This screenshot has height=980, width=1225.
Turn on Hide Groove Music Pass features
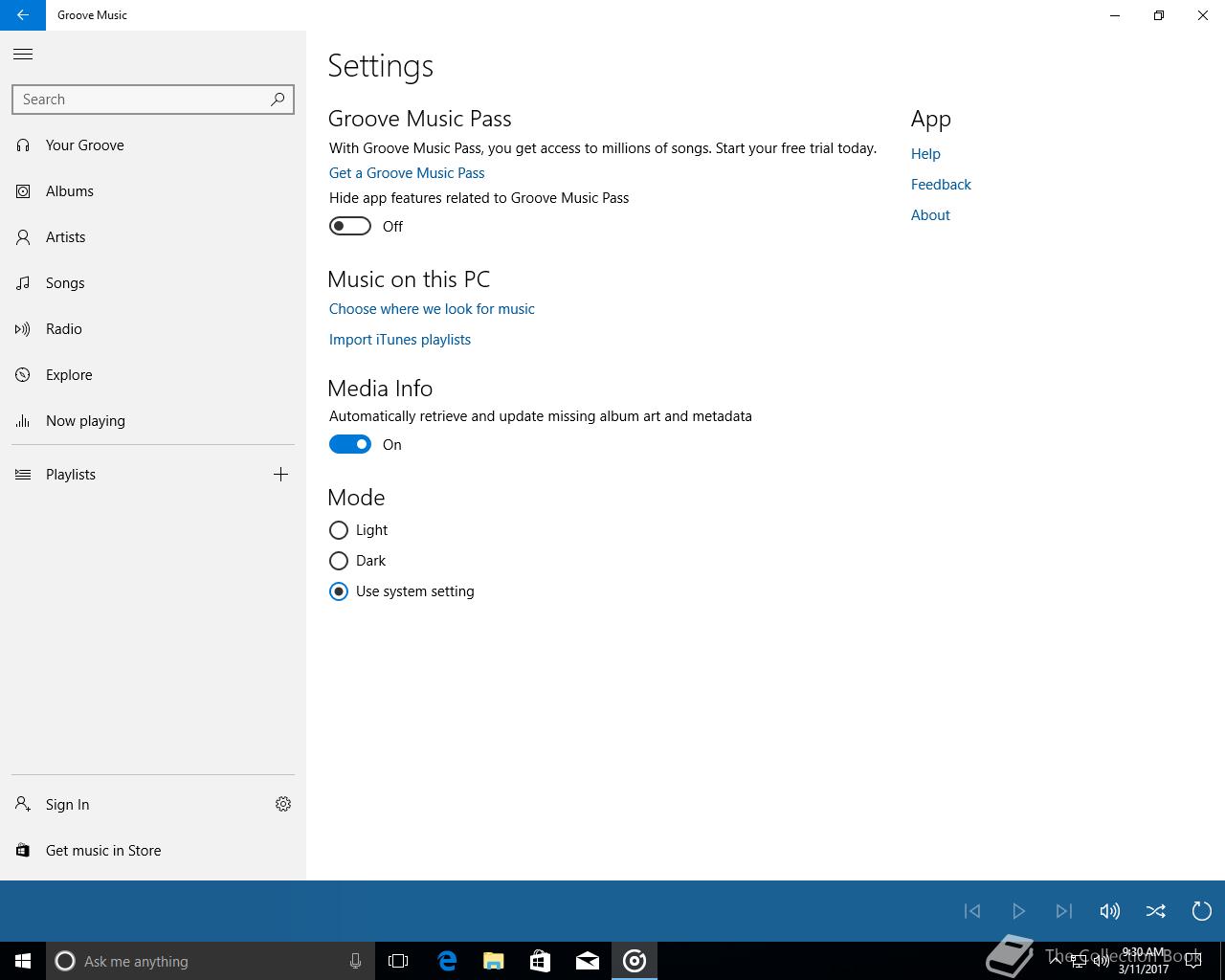[x=350, y=226]
